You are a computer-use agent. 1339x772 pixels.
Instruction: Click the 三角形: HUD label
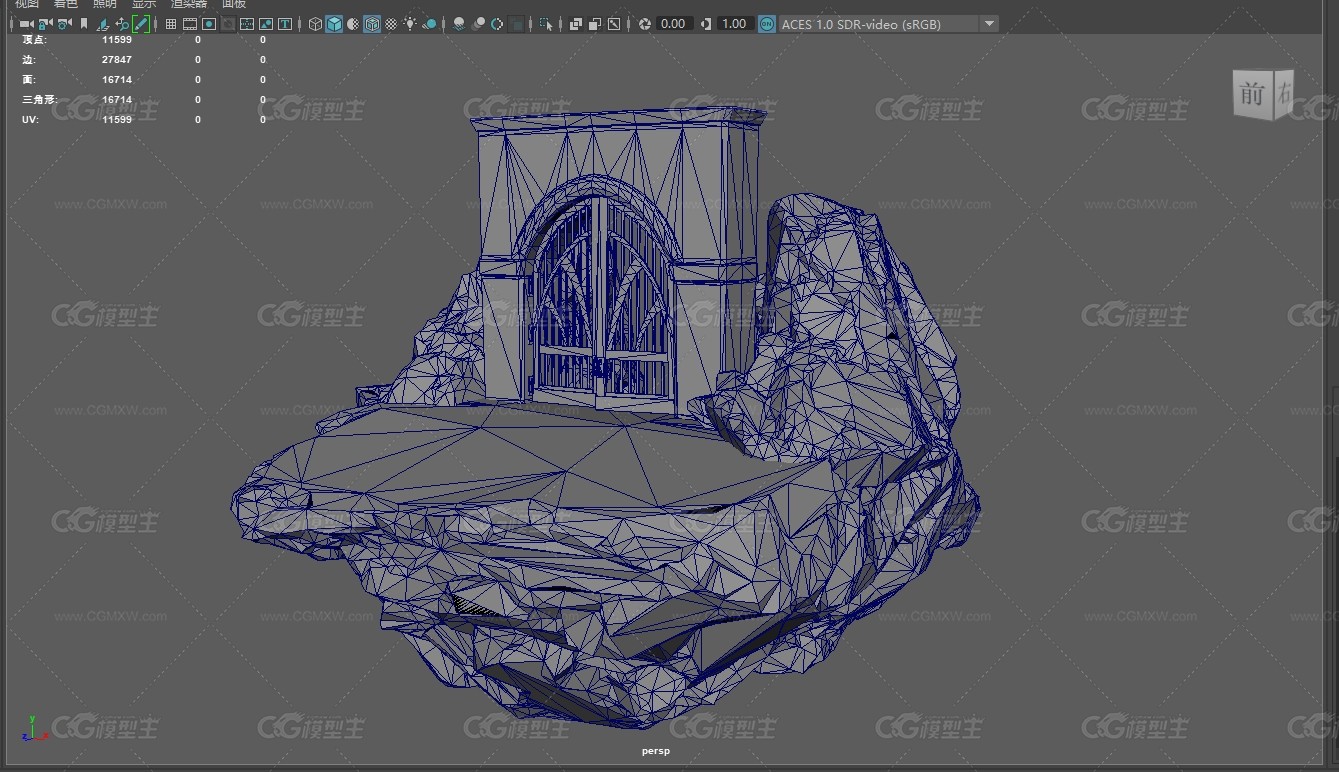[x=40, y=100]
